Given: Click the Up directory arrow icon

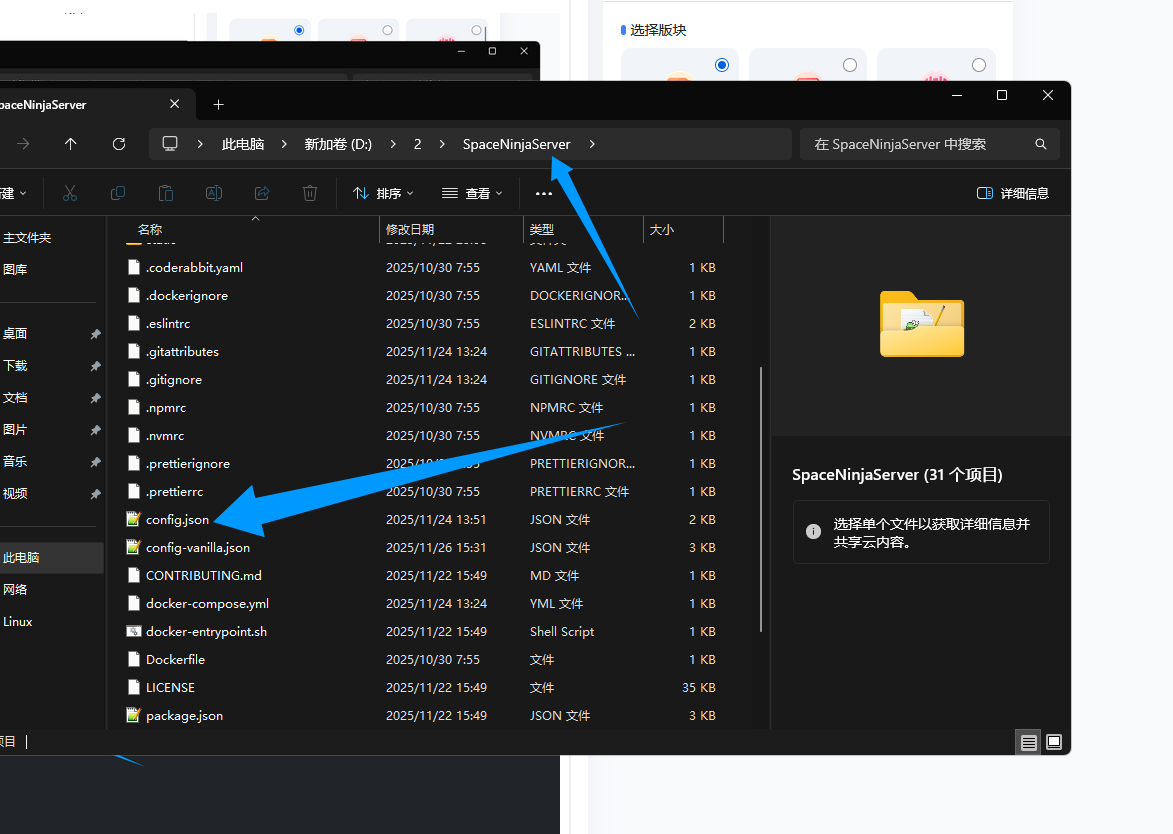Looking at the screenshot, I should click(70, 144).
